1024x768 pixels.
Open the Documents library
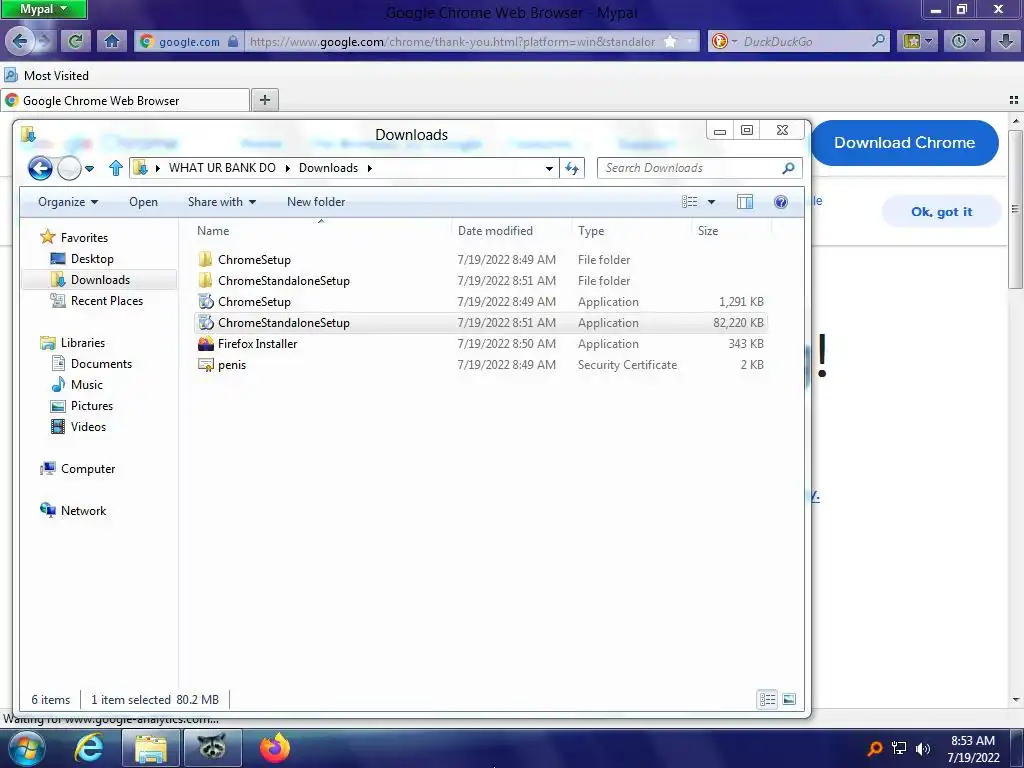click(101, 364)
